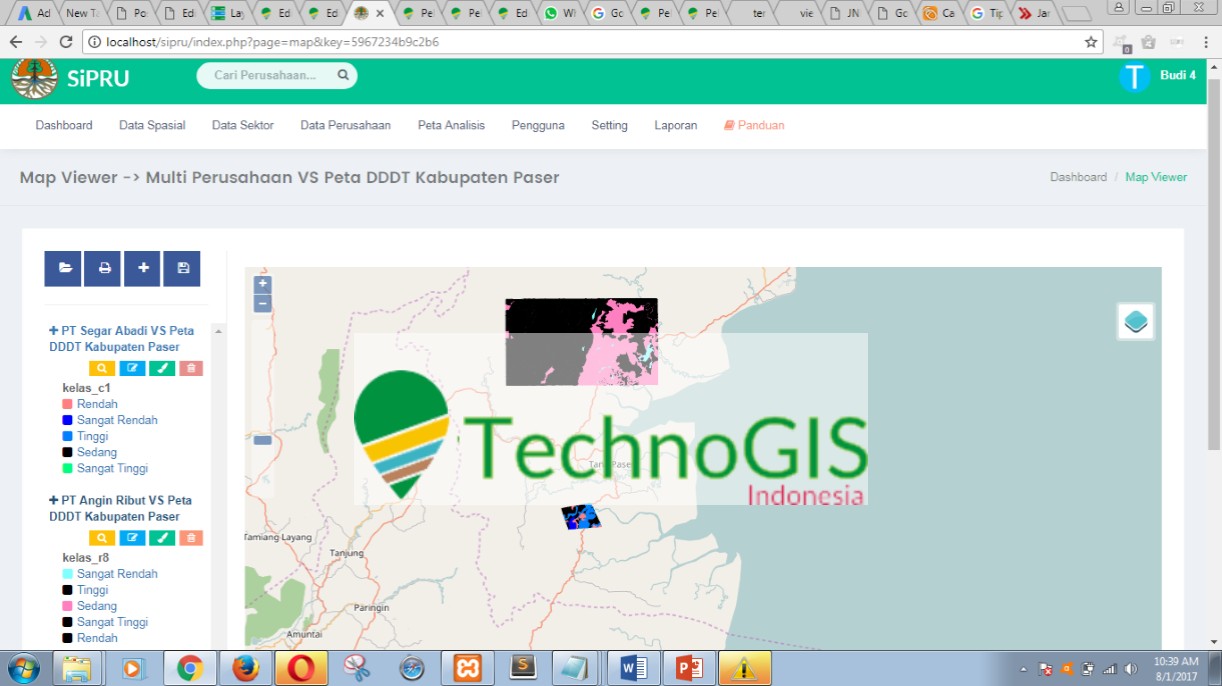Screen dimensions: 1222x686
Task: Bookmark this page with the star icon
Action: (1091, 42)
